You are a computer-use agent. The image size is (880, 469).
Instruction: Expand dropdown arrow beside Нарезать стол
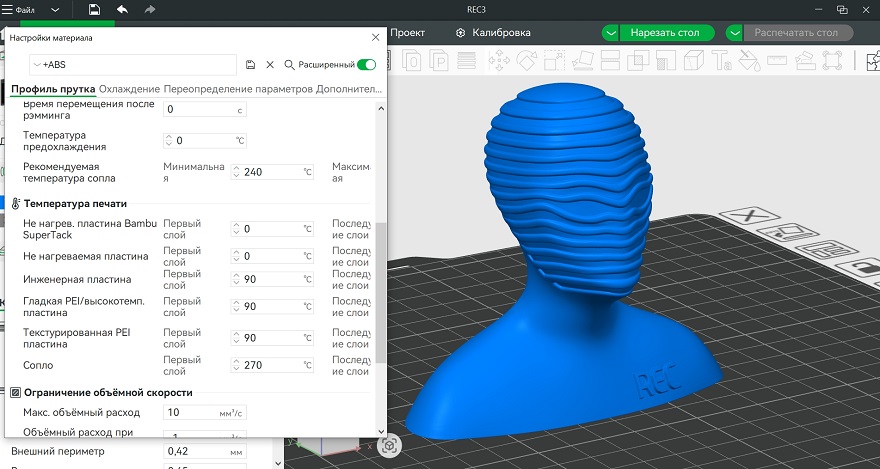point(610,32)
